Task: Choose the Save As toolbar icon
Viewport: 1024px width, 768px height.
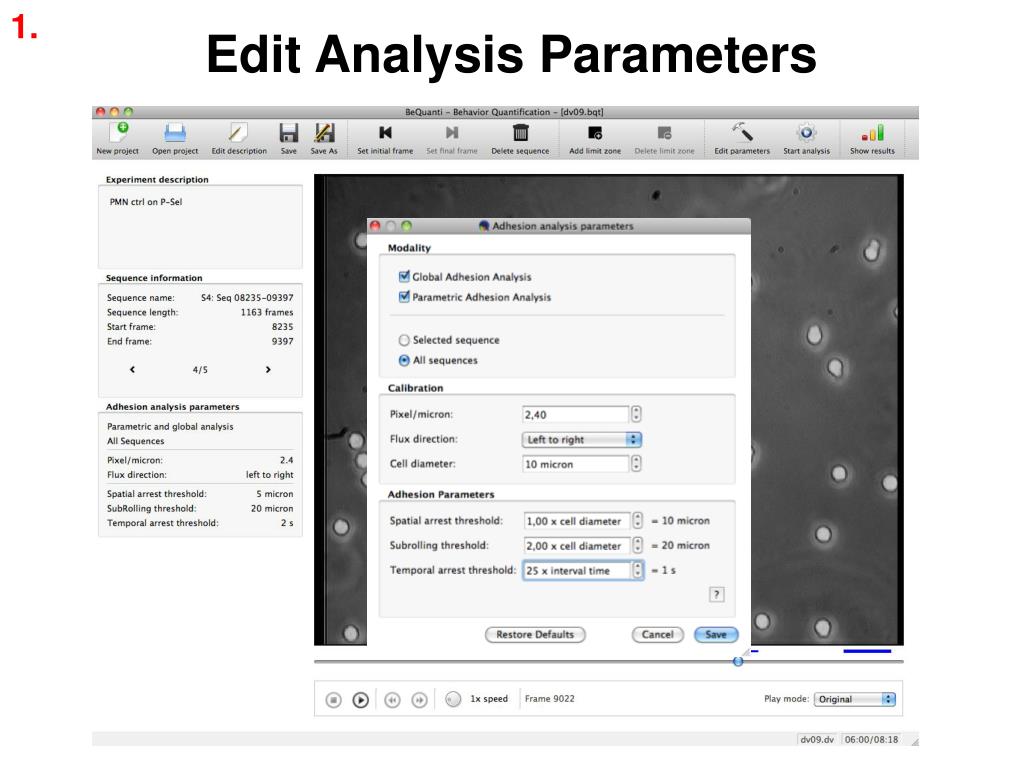Action: 324,133
